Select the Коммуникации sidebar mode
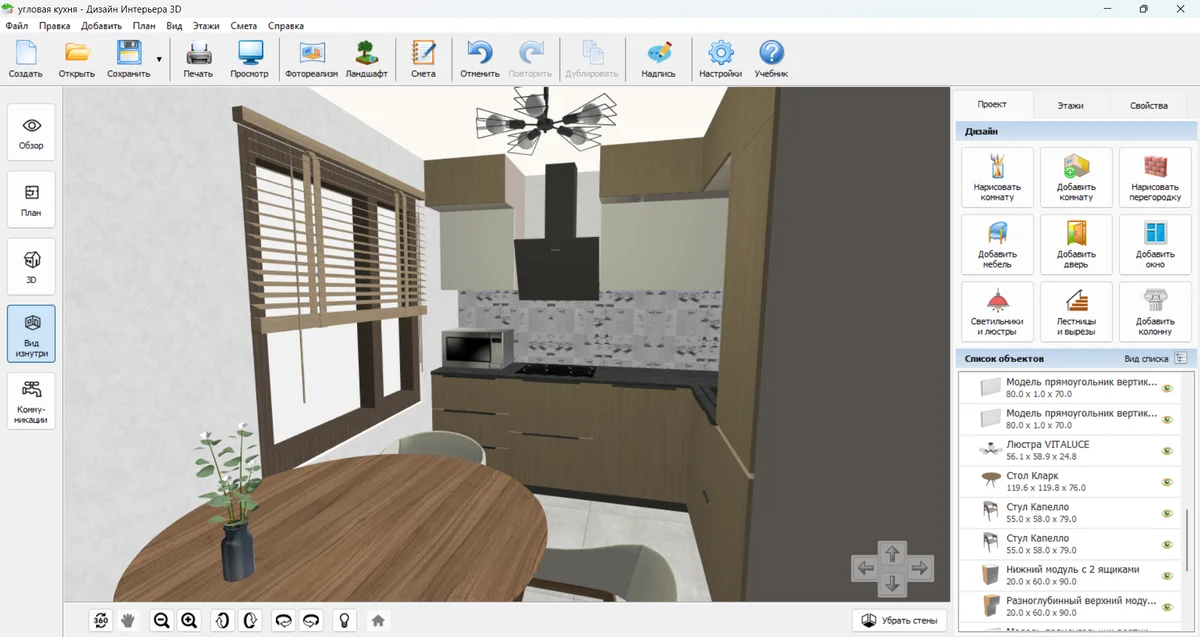The height and width of the screenshot is (637, 1200). 31,401
